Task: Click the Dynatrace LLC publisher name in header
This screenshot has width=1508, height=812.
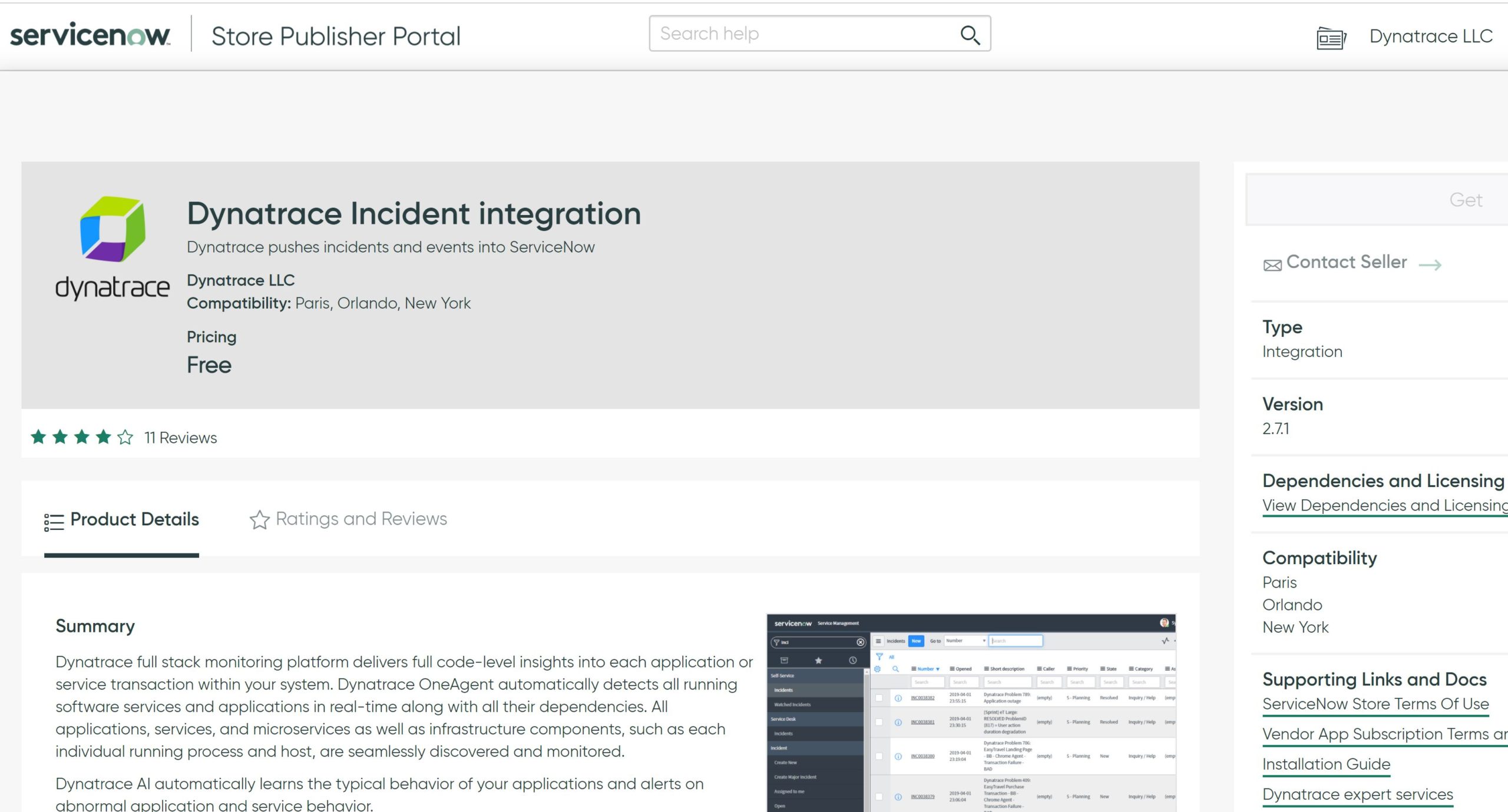Action: pos(240,280)
